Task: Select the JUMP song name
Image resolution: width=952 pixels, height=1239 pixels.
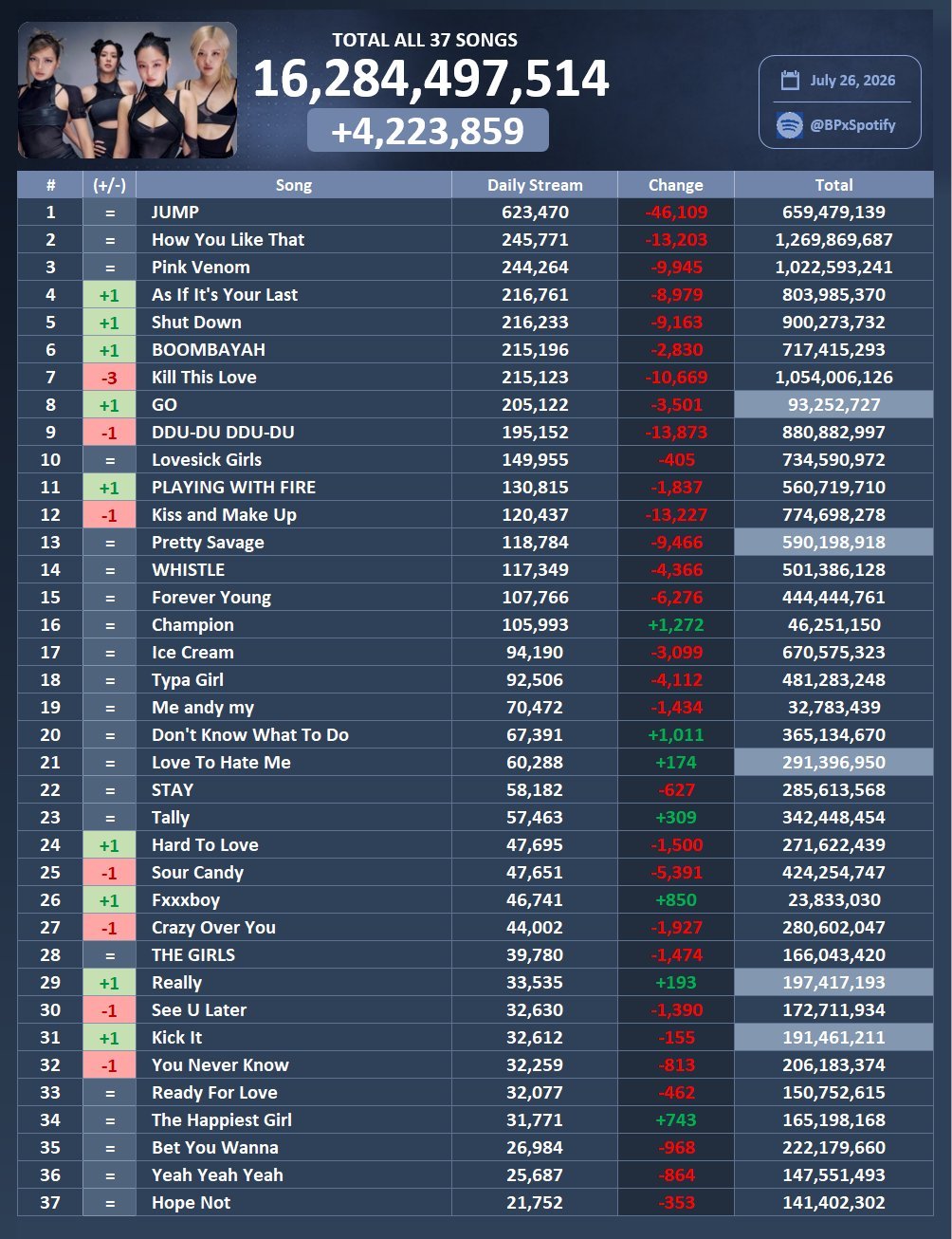Action: point(175,213)
